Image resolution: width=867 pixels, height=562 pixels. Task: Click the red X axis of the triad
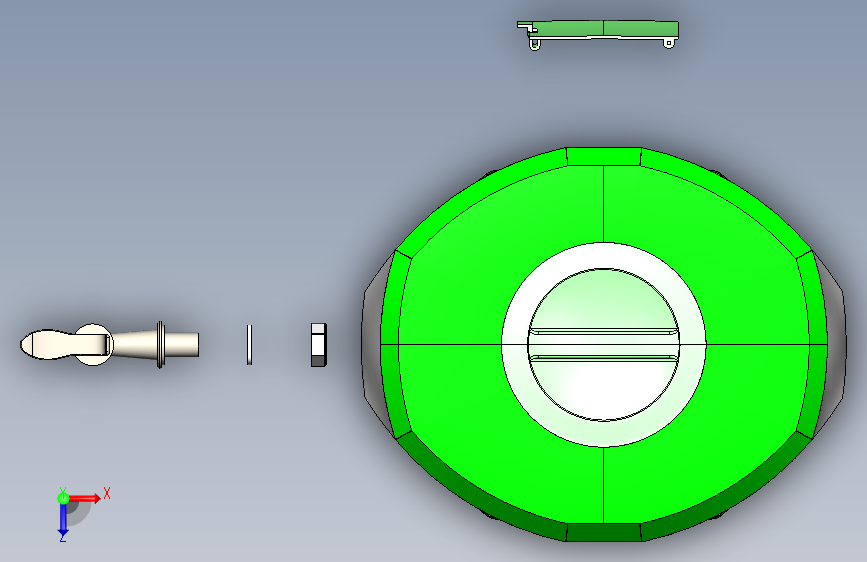(85, 498)
